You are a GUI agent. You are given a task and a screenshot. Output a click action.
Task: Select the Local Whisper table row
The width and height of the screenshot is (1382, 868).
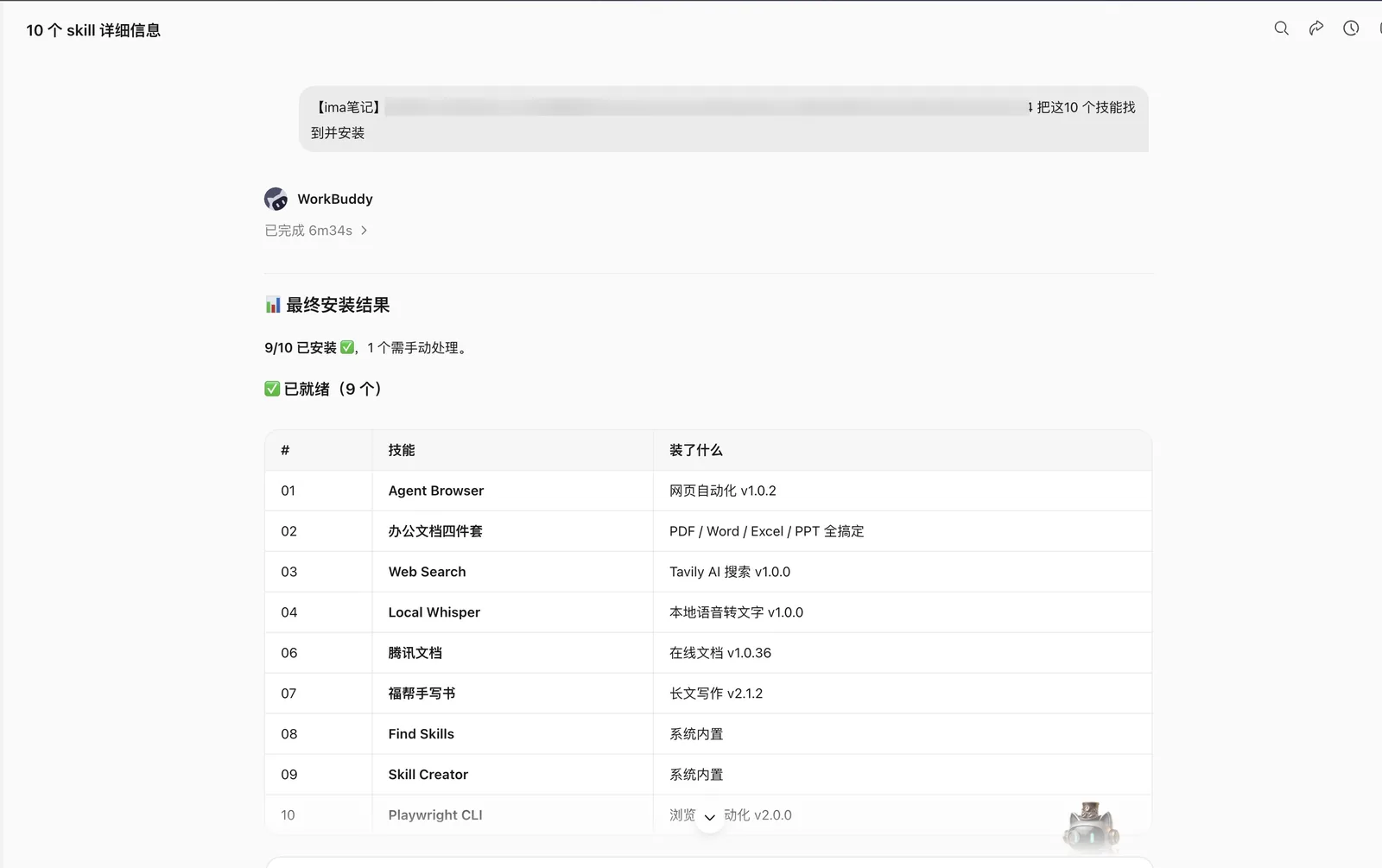coord(708,612)
